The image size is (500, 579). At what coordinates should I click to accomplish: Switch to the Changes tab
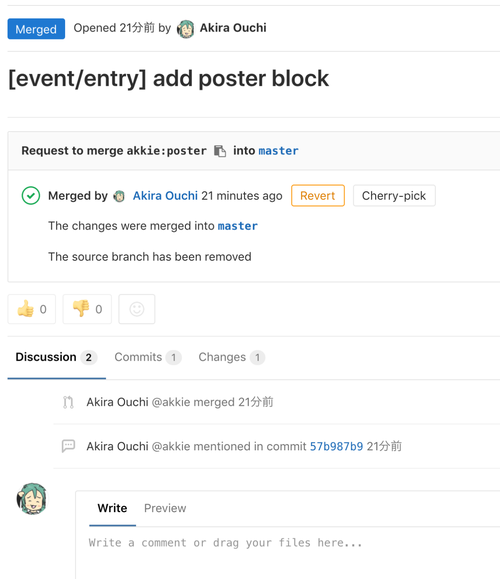click(232, 357)
